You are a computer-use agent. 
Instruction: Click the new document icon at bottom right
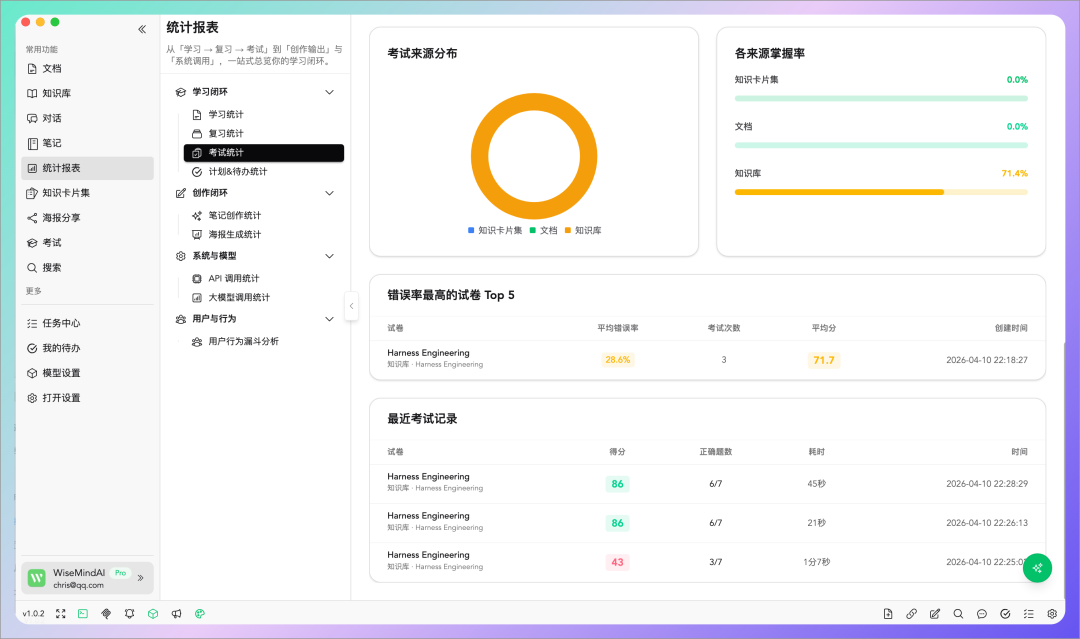(x=888, y=614)
